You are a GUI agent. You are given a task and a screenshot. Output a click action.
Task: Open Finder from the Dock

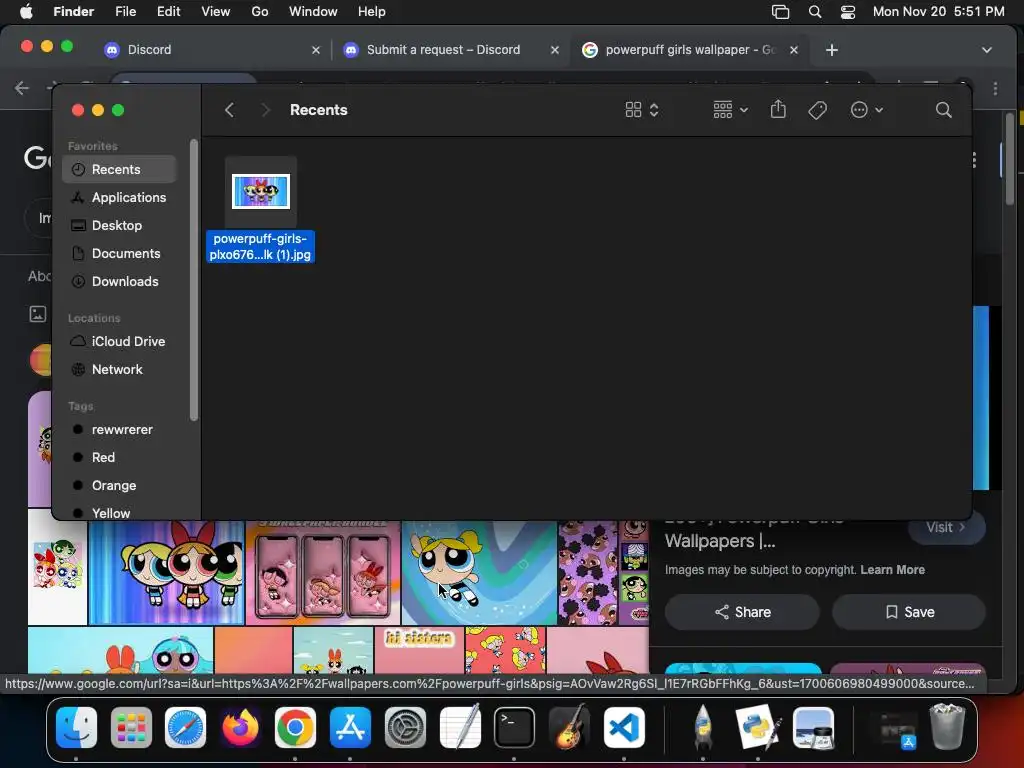(x=76, y=728)
